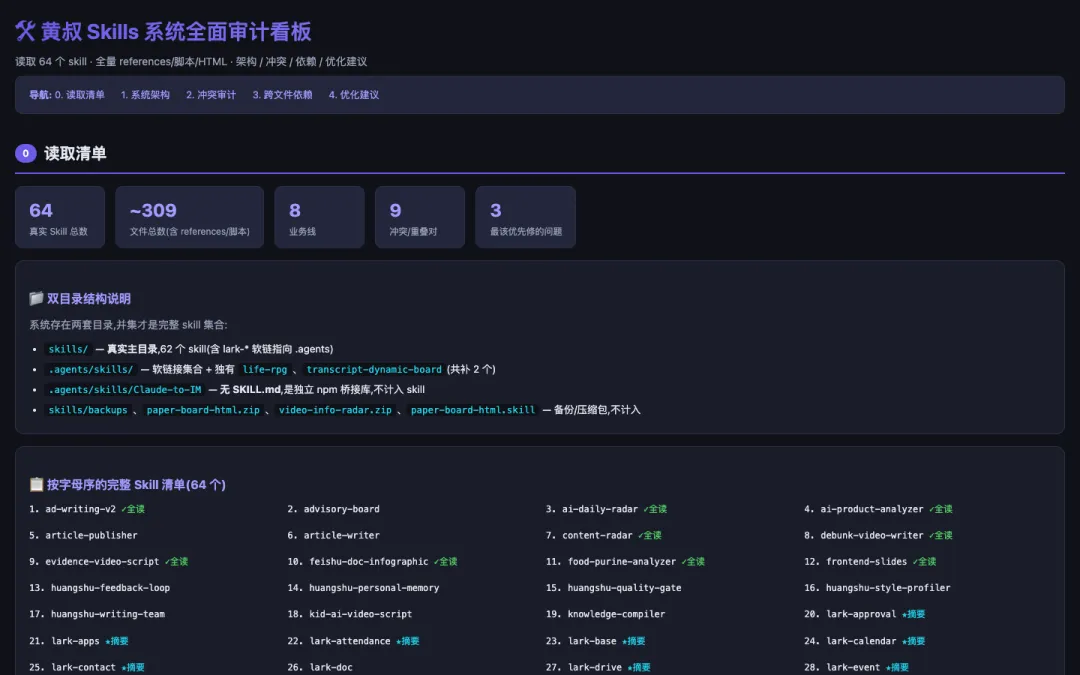Click skill item 18. kid-ai-video-script

349,614
